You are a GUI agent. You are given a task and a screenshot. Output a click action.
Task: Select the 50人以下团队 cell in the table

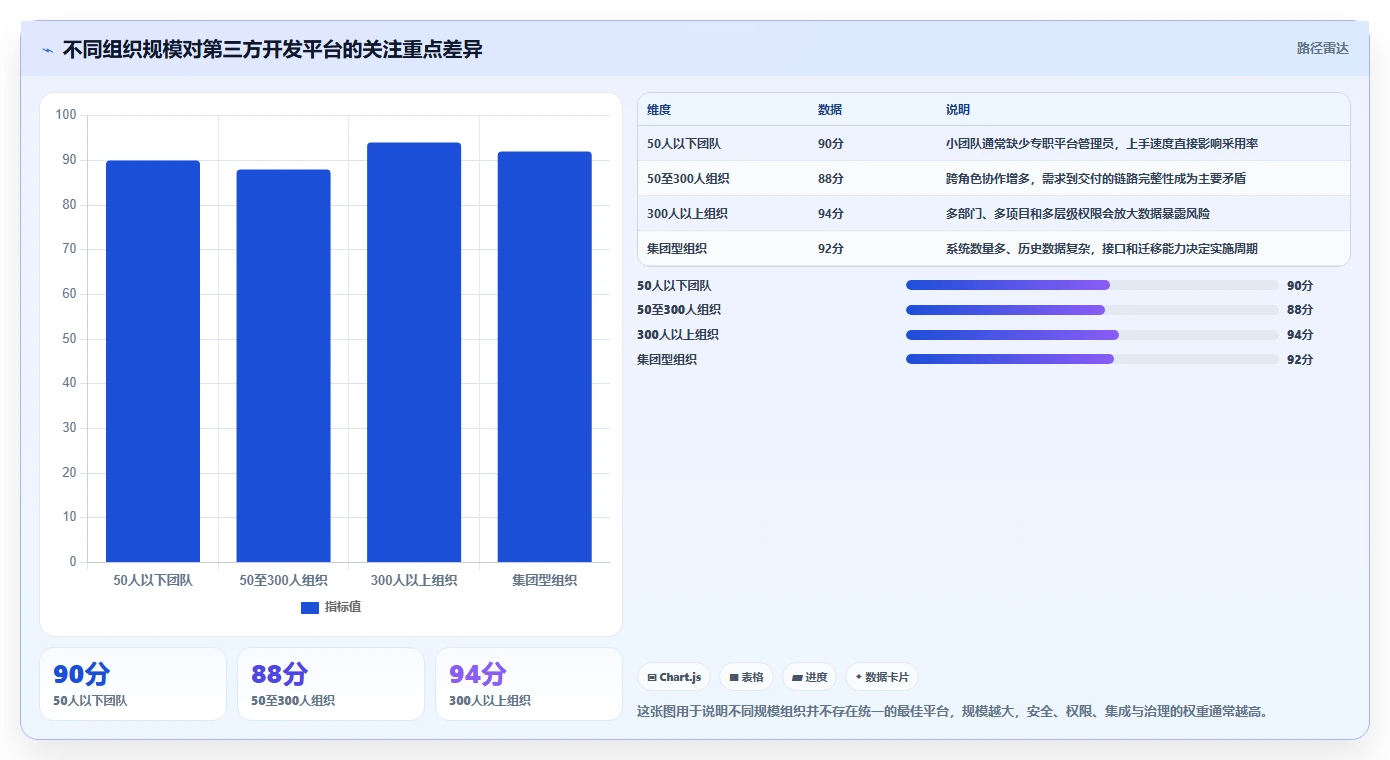[684, 144]
